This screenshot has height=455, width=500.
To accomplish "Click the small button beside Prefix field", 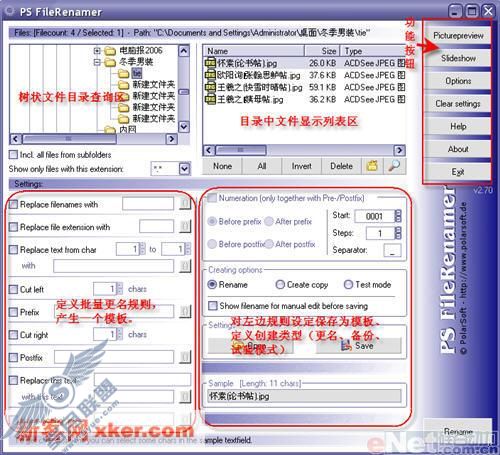I will (185, 312).
